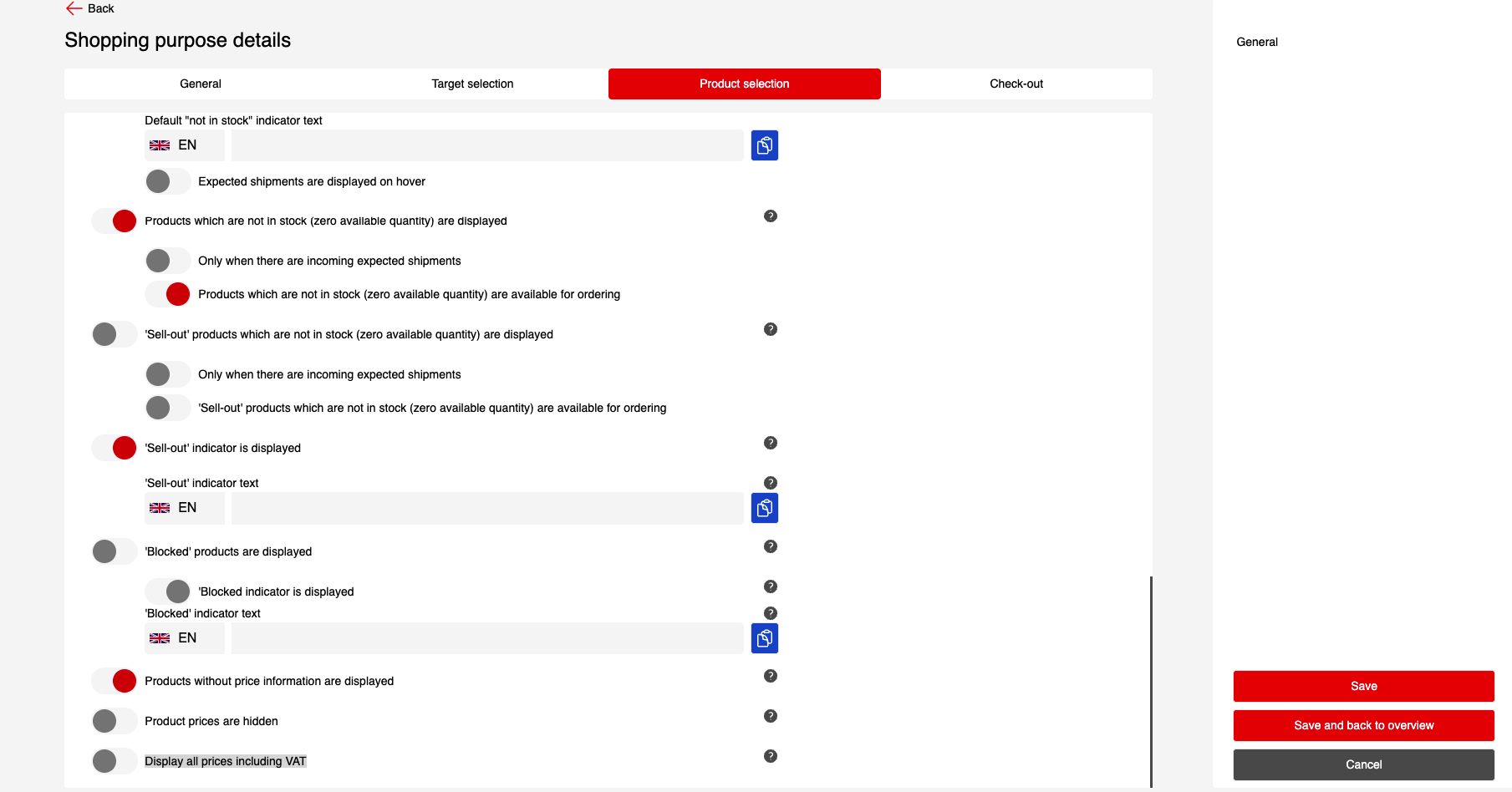
Task: Toggle 'Blocked' products are displayed switch
Action: (x=115, y=551)
